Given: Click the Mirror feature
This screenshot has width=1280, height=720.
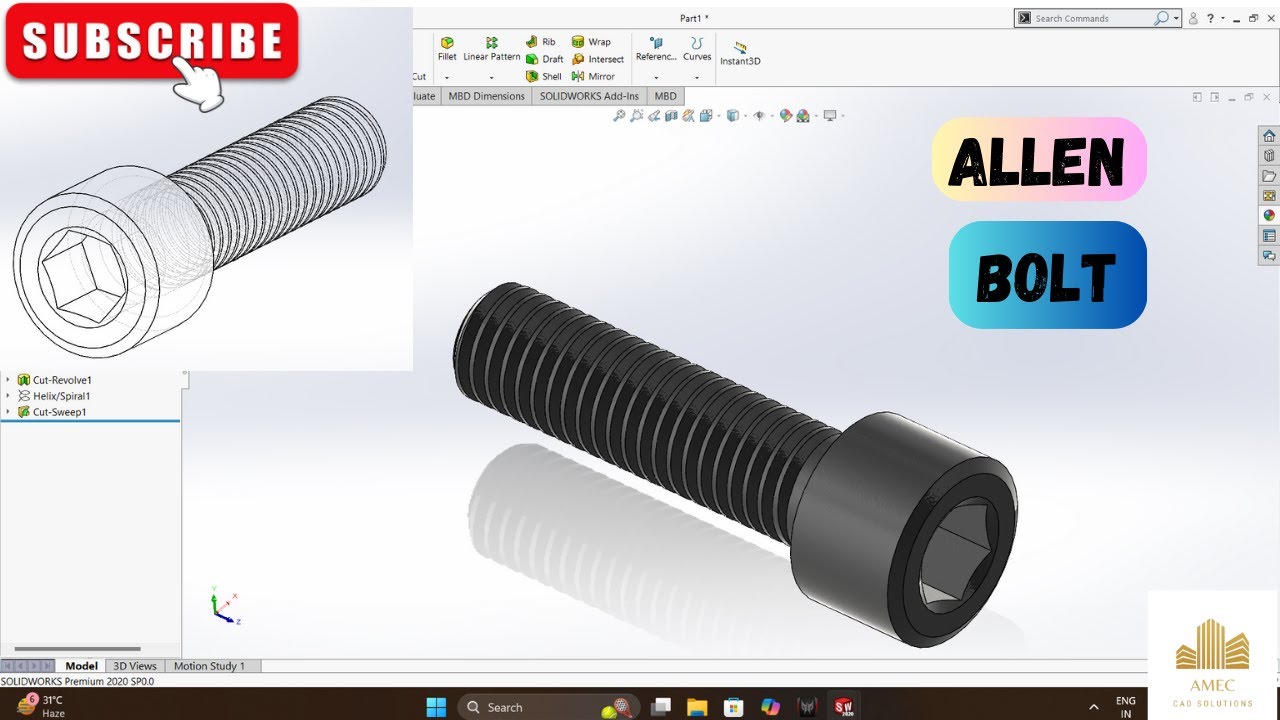Looking at the screenshot, I should (x=593, y=76).
